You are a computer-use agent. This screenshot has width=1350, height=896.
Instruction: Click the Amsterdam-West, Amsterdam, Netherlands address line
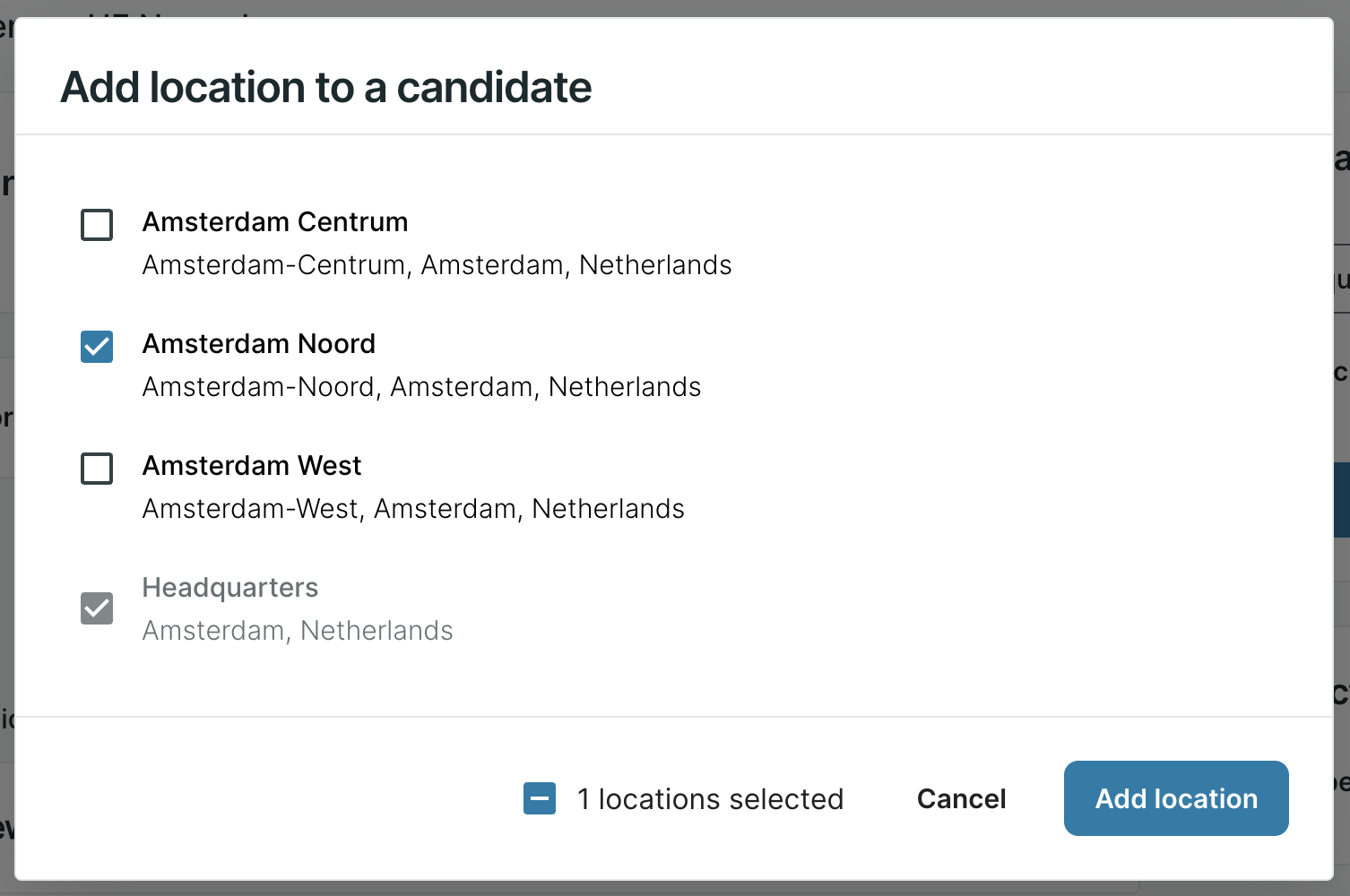[413, 509]
